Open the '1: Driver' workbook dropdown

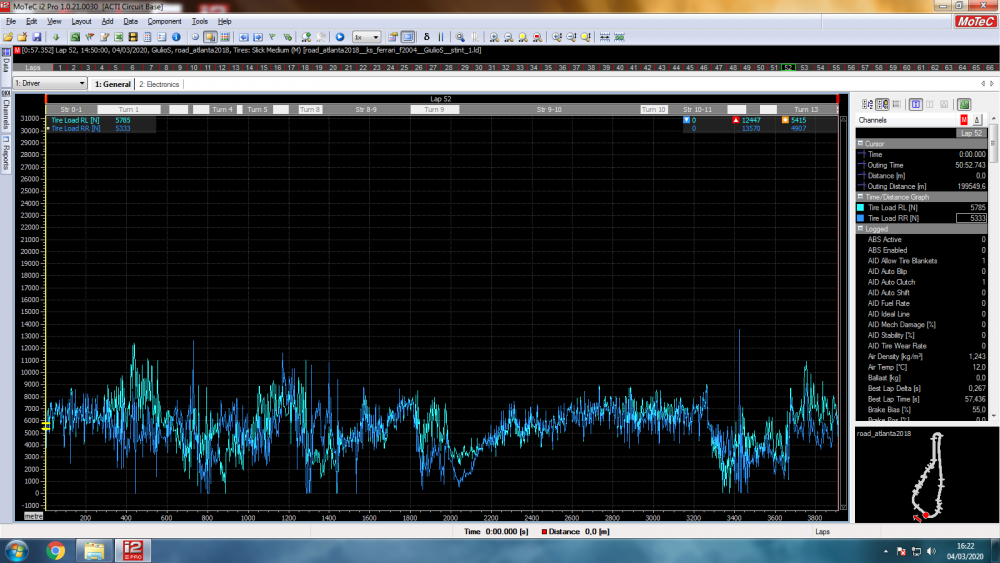pyautogui.click(x=50, y=84)
